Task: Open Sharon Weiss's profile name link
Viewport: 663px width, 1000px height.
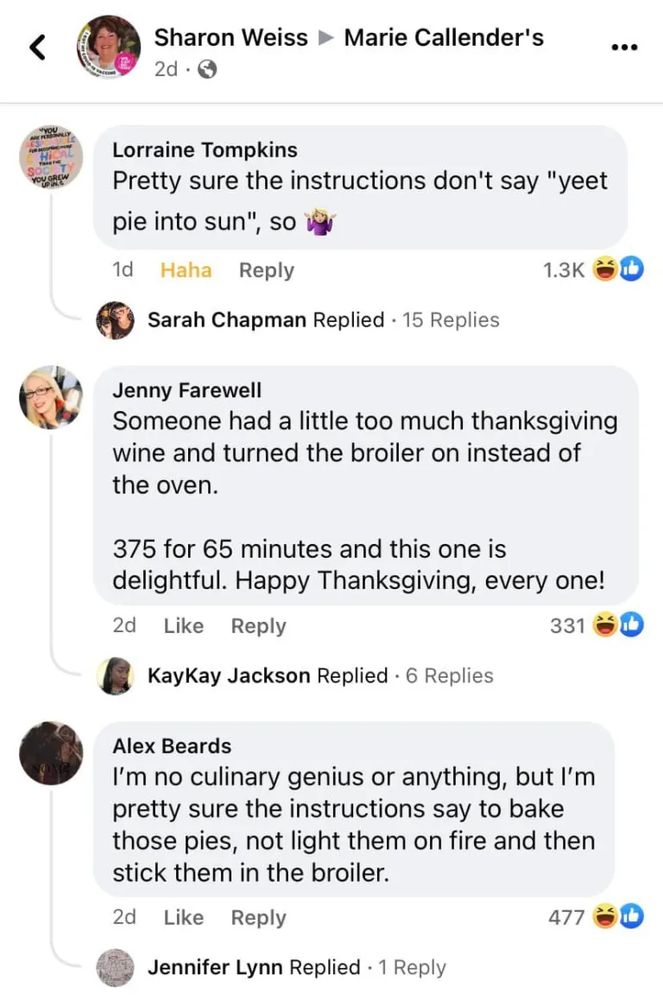Action: click(x=231, y=38)
